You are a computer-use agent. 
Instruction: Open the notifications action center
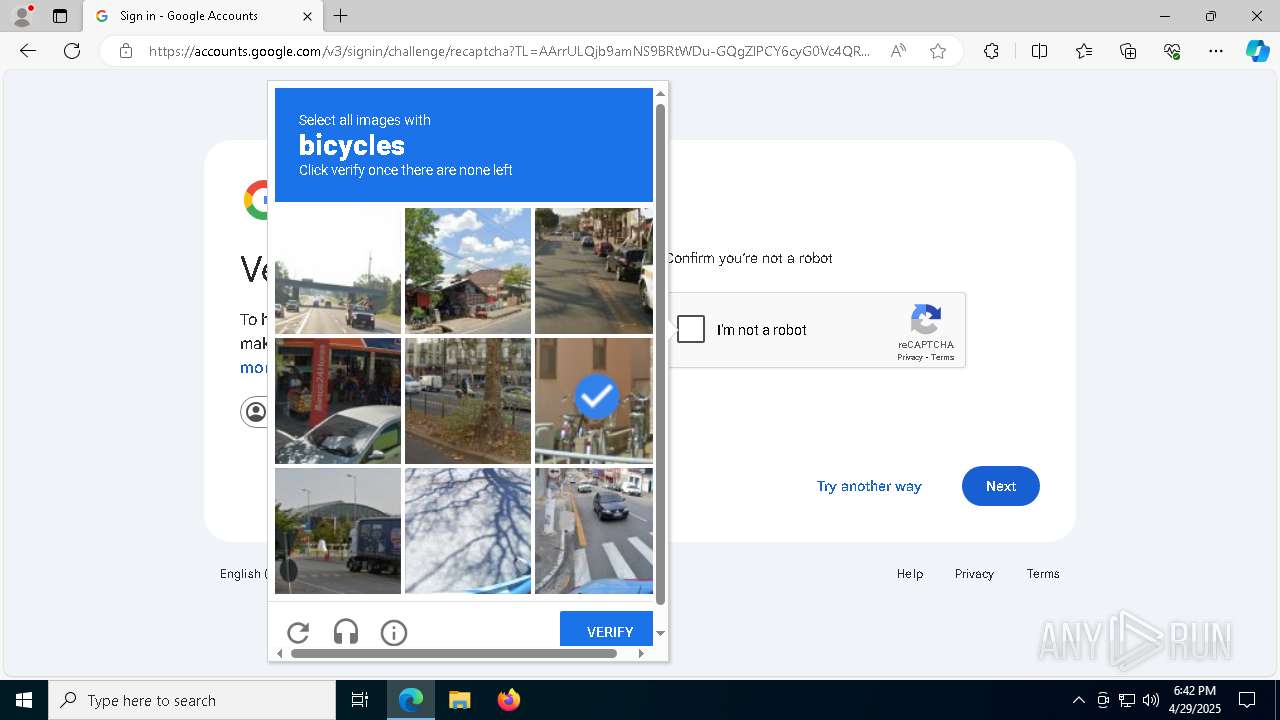(1247, 700)
